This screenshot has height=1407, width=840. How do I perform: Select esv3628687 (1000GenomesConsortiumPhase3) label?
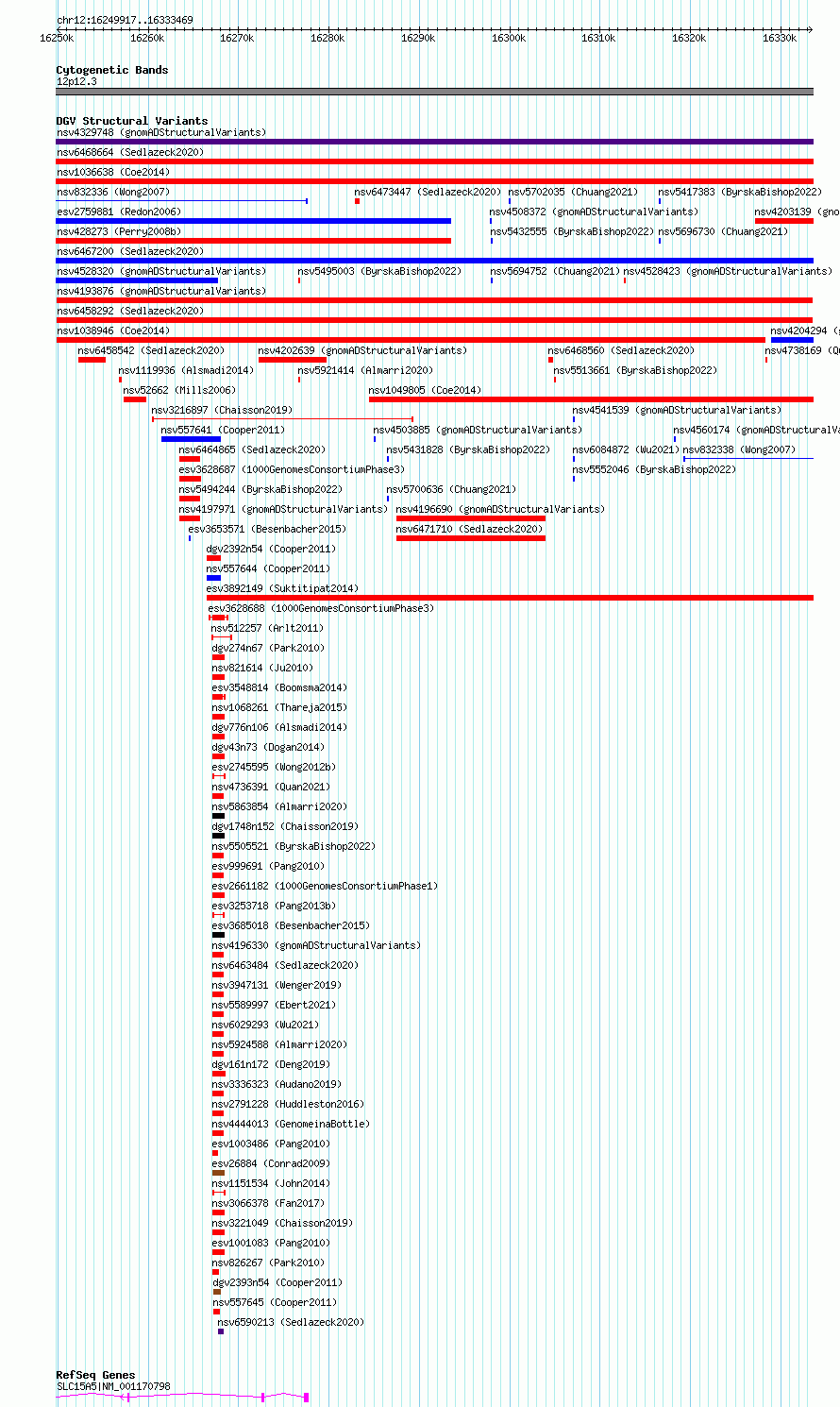pyautogui.click(x=292, y=469)
